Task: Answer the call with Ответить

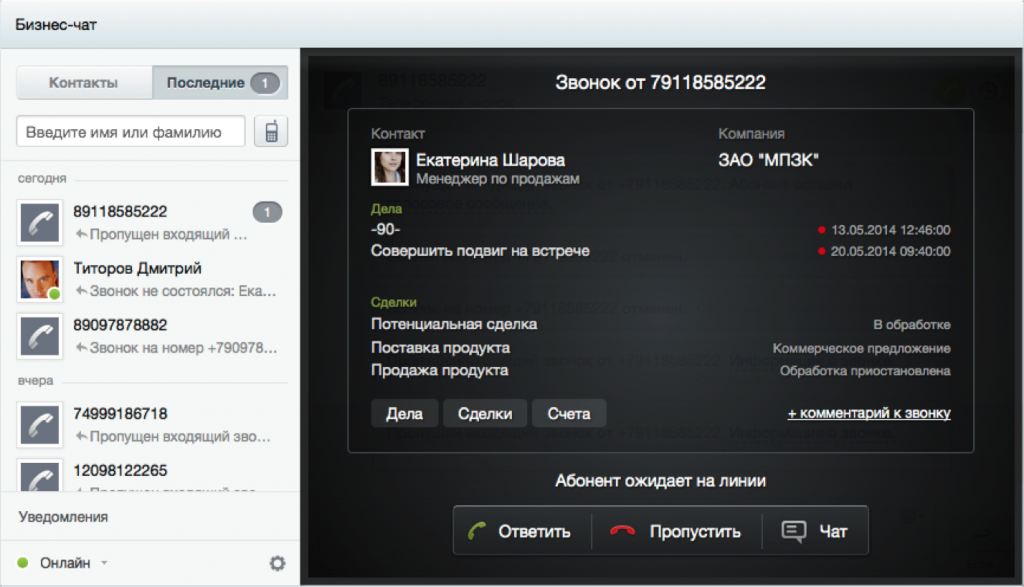Action: click(521, 531)
